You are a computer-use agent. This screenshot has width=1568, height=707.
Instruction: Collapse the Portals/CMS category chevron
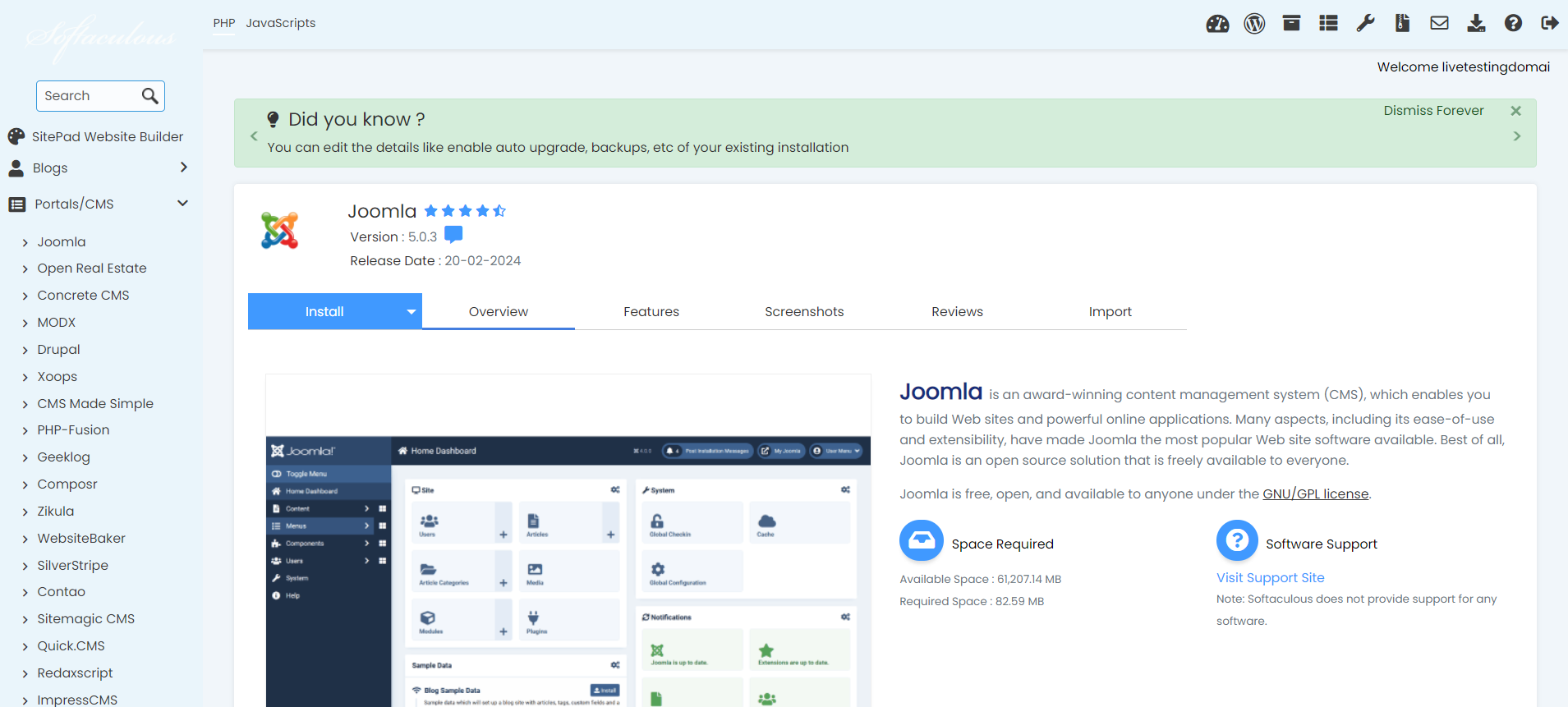pos(183,204)
